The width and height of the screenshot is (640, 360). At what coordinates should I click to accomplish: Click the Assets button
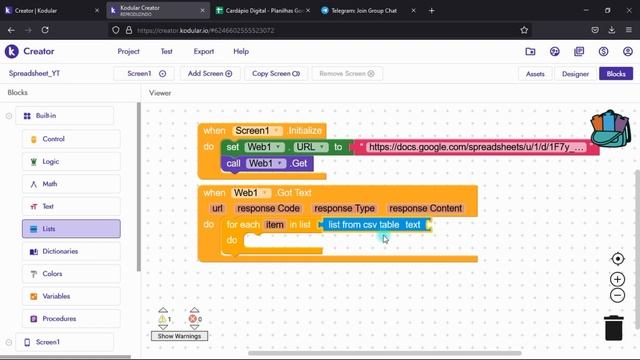click(535, 74)
